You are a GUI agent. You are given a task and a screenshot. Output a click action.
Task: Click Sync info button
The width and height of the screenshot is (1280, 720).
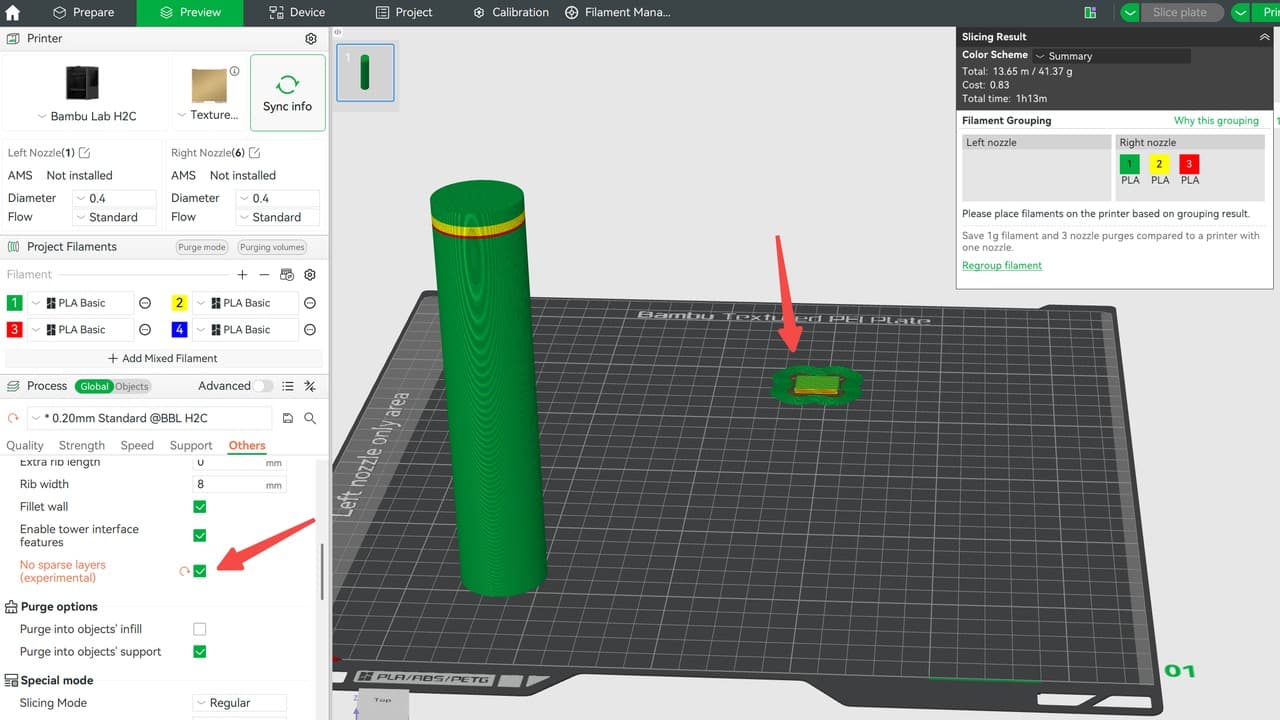288,93
